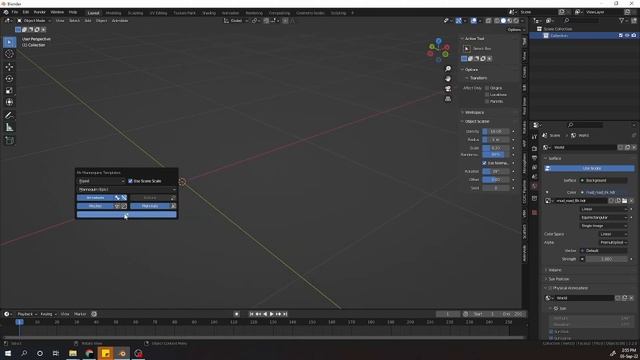Enable Affect Only Locations checkbox
Image resolution: width=640 pixels, height=360 pixels.
pos(487,94)
